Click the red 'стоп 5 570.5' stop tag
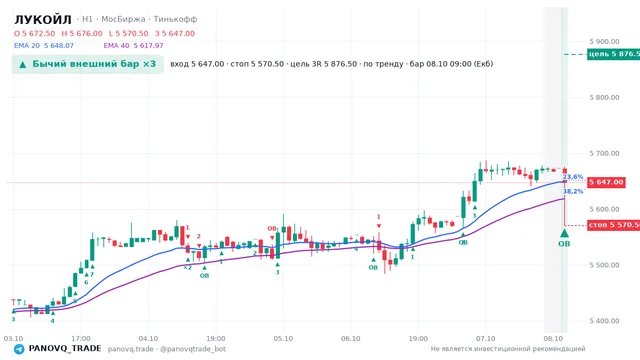 (x=613, y=225)
